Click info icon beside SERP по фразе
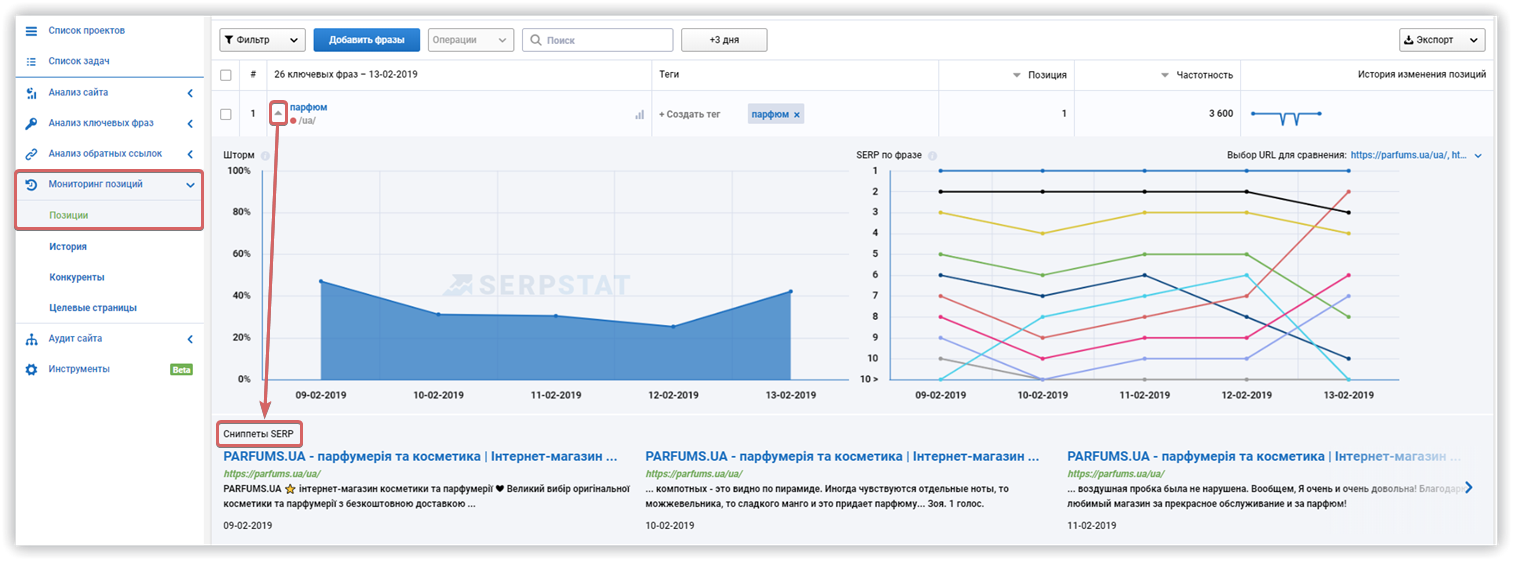The height and width of the screenshot is (561, 1513). pos(932,155)
